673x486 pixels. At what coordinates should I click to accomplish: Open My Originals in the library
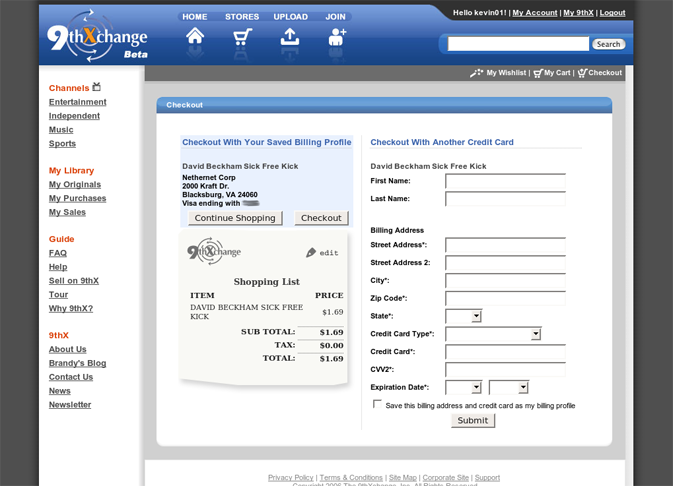pos(75,185)
